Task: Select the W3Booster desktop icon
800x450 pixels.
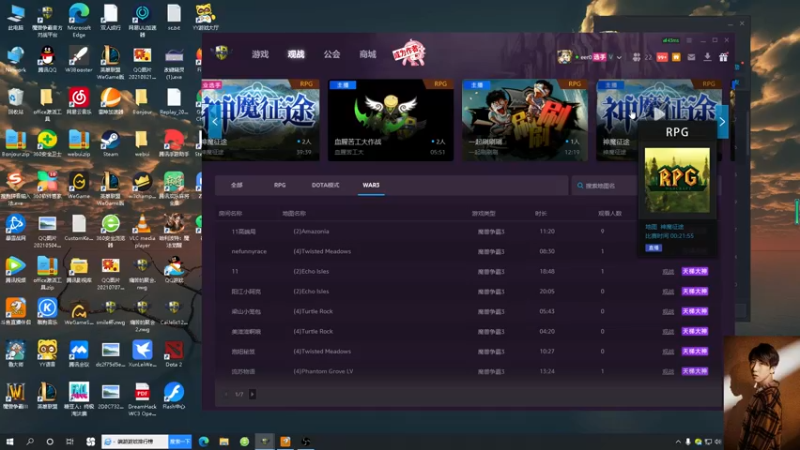Action: tap(79, 59)
